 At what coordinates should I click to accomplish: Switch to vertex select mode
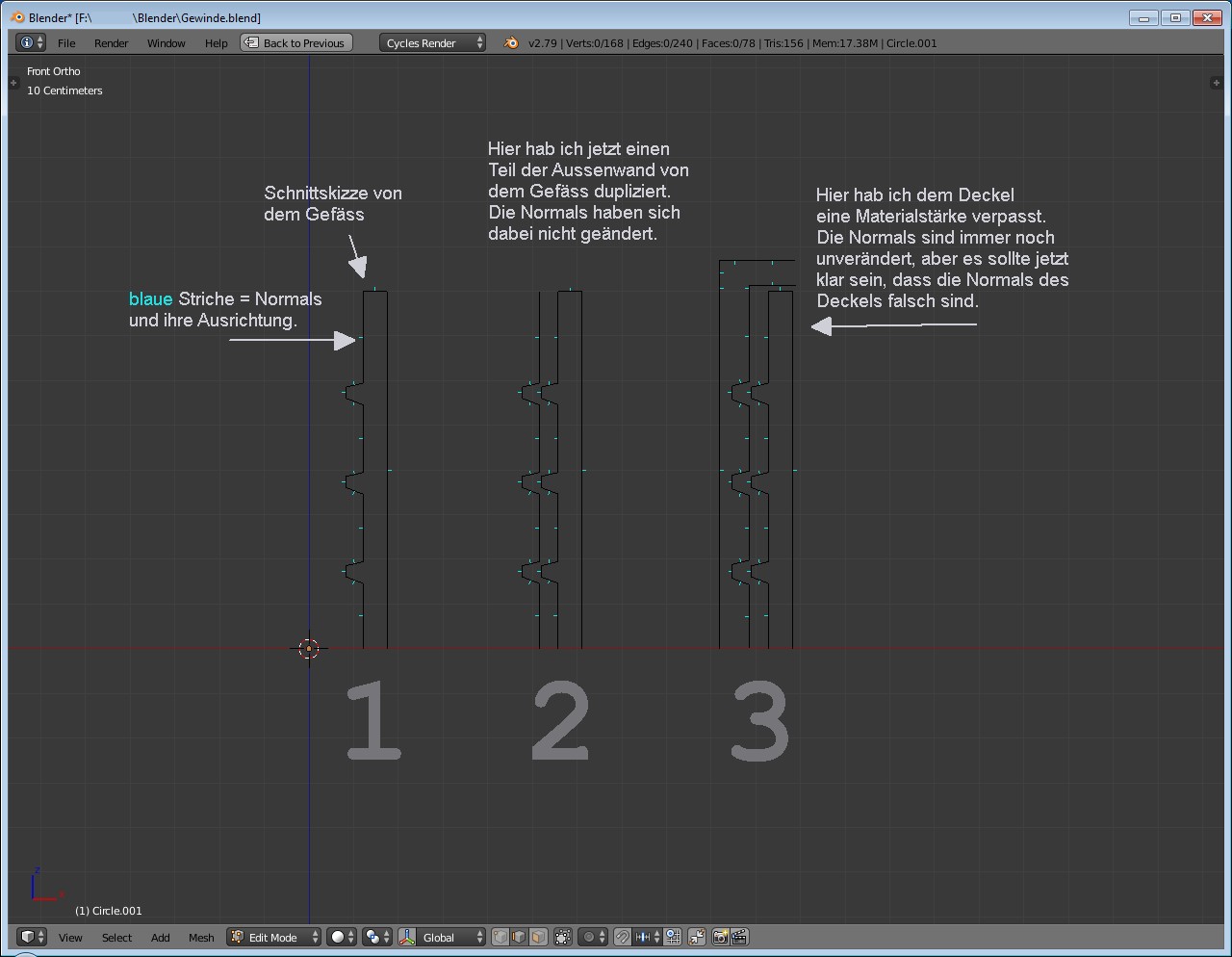tap(500, 937)
